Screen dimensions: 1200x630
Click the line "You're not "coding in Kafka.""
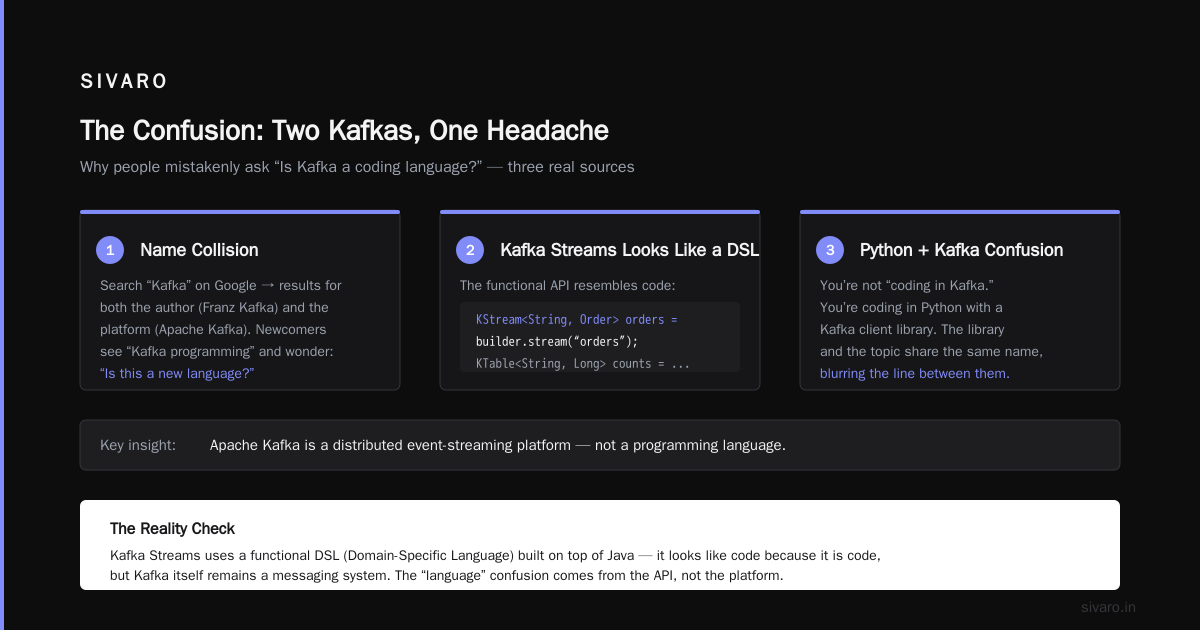pos(906,286)
